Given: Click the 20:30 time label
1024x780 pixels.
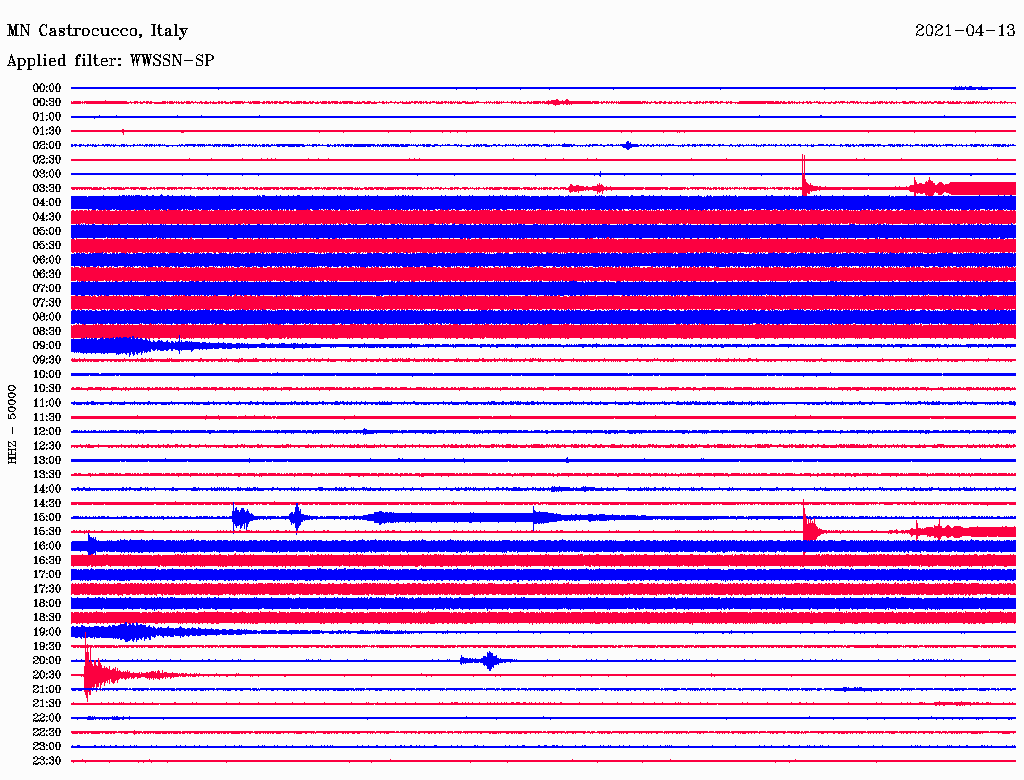Looking at the screenshot, I should pyautogui.click(x=46, y=675).
